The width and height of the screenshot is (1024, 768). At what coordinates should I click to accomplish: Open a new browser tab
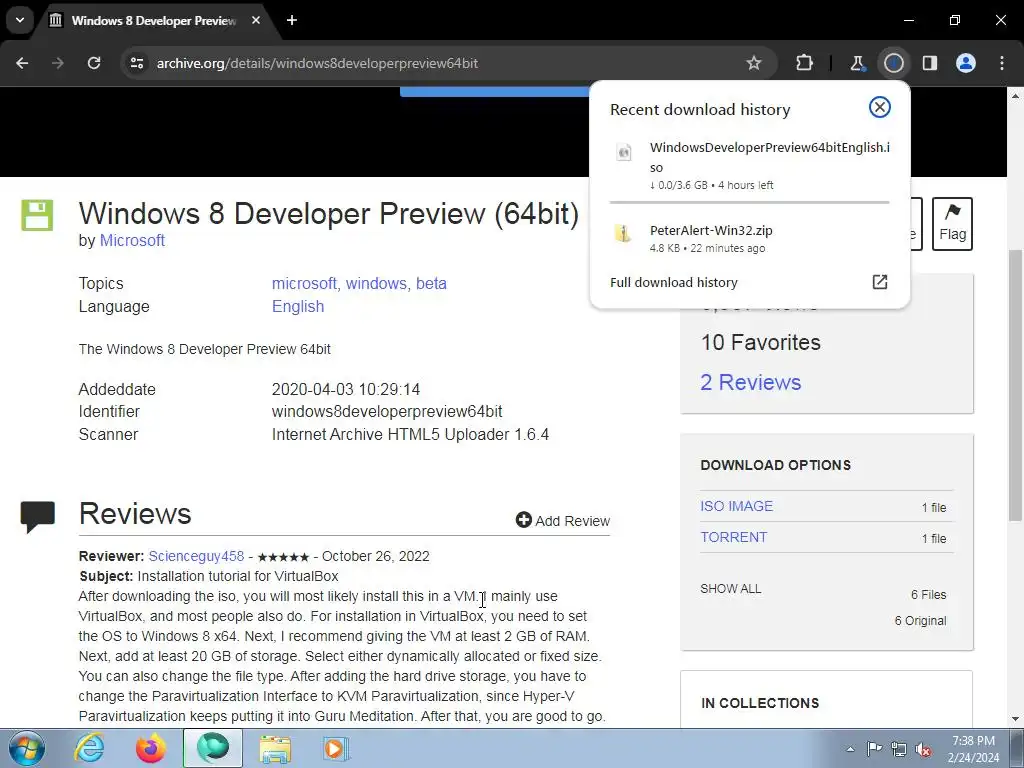click(292, 20)
